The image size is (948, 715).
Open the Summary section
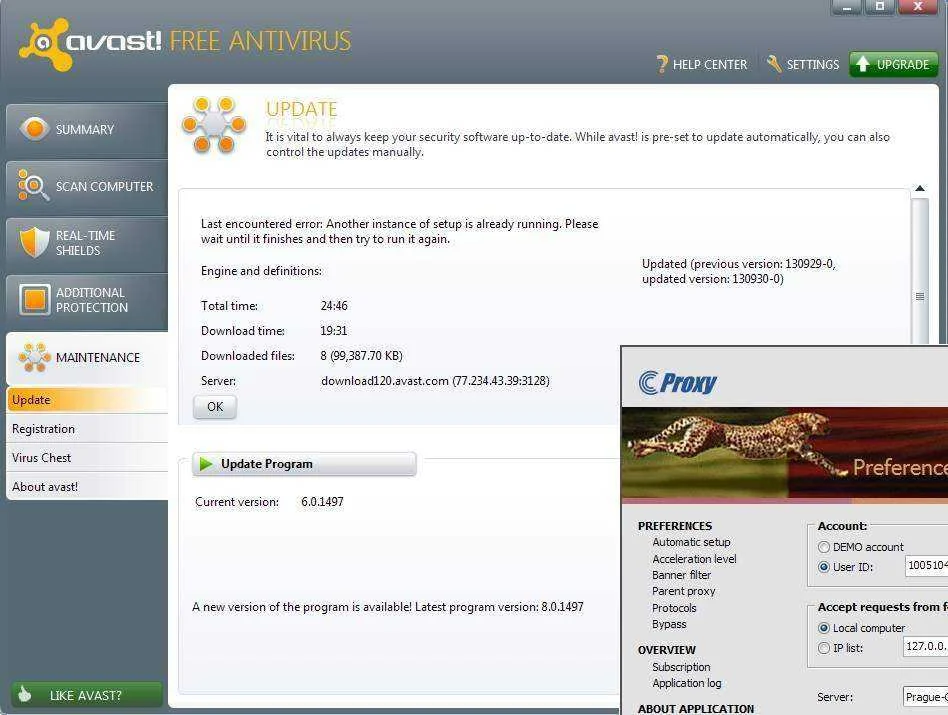[x=86, y=129]
